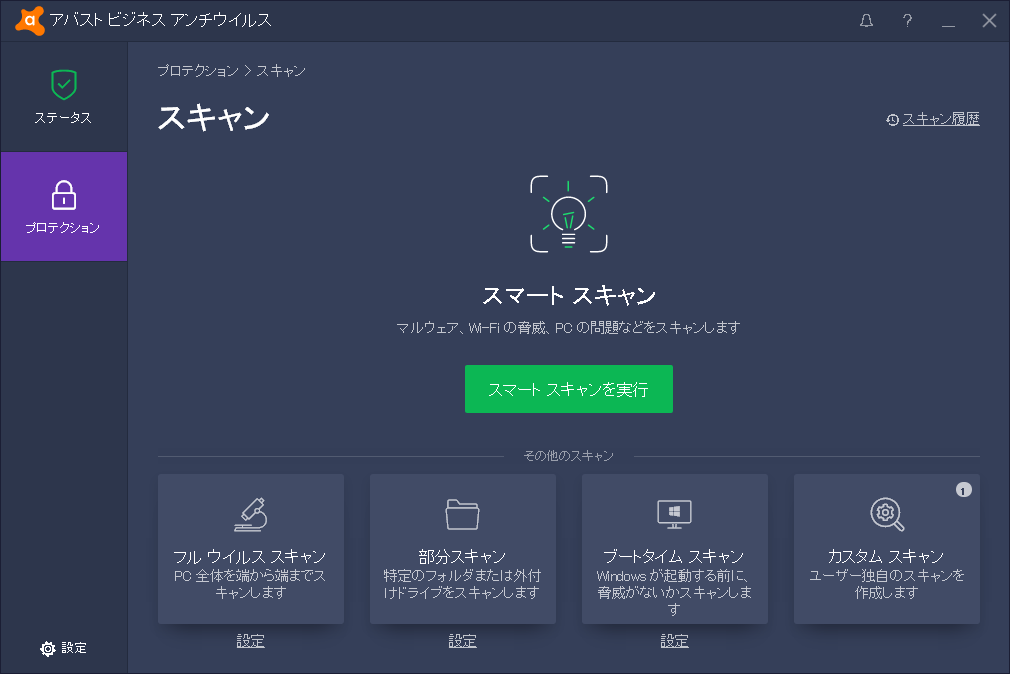This screenshot has height=674, width=1010.
Task: Click the microscope full virus scan icon
Action: (x=251, y=514)
